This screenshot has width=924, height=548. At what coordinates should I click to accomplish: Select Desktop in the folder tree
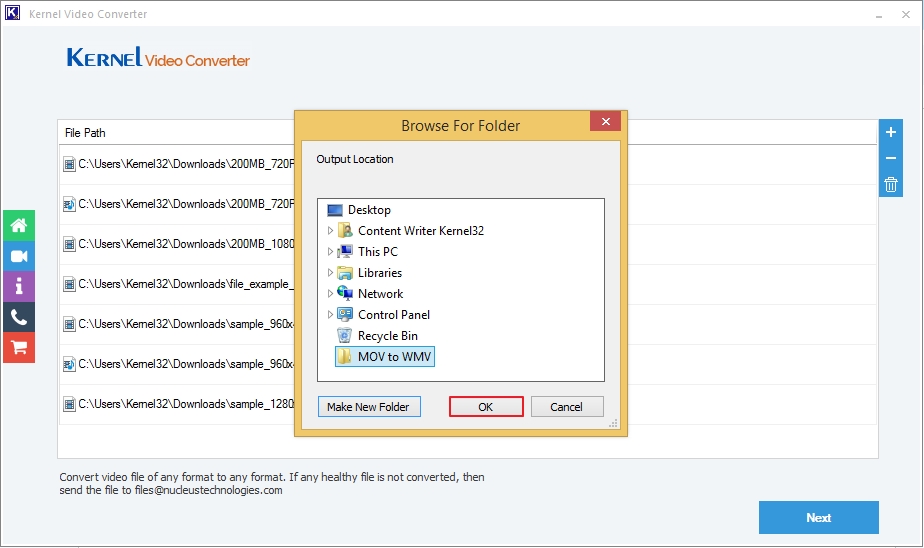pyautogui.click(x=369, y=210)
